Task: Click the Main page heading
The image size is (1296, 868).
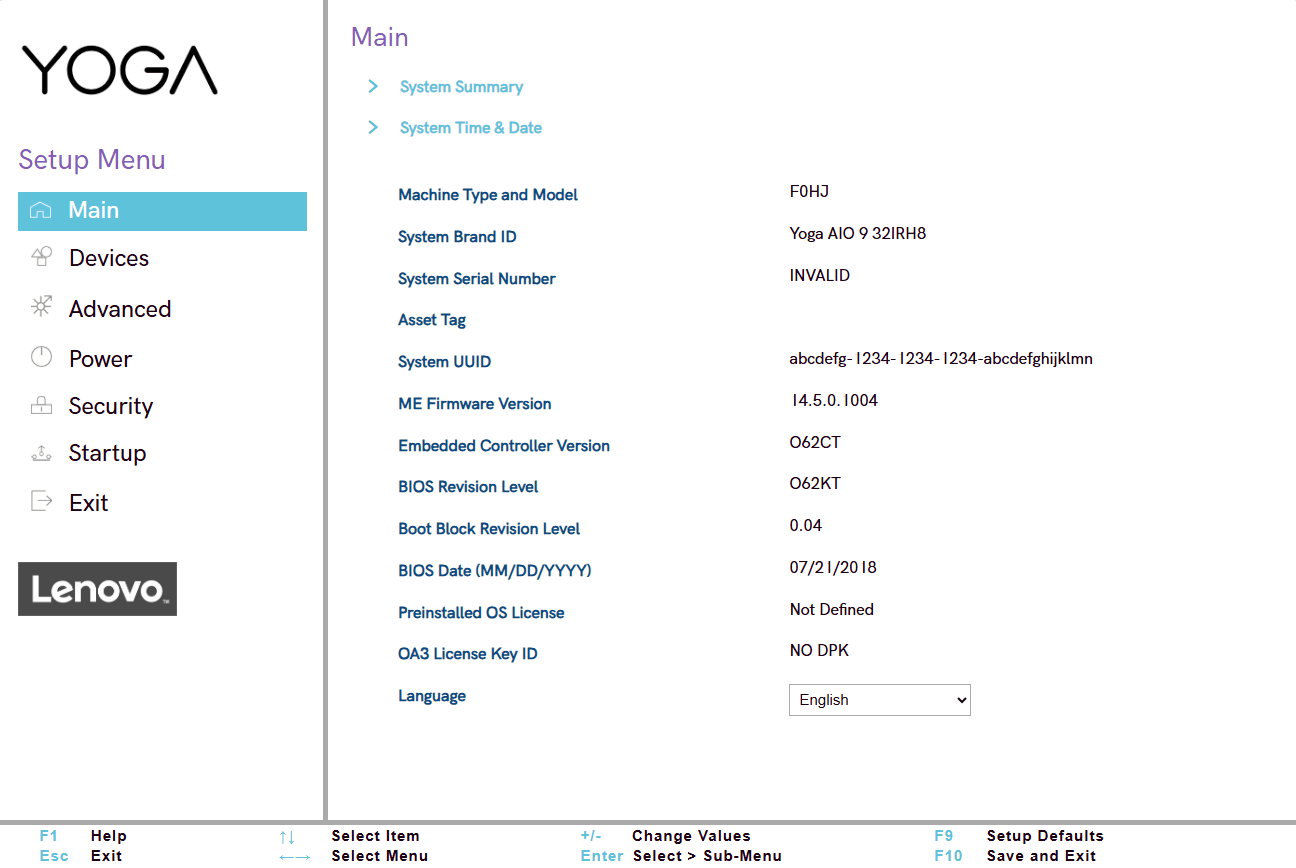Action: 380,38
